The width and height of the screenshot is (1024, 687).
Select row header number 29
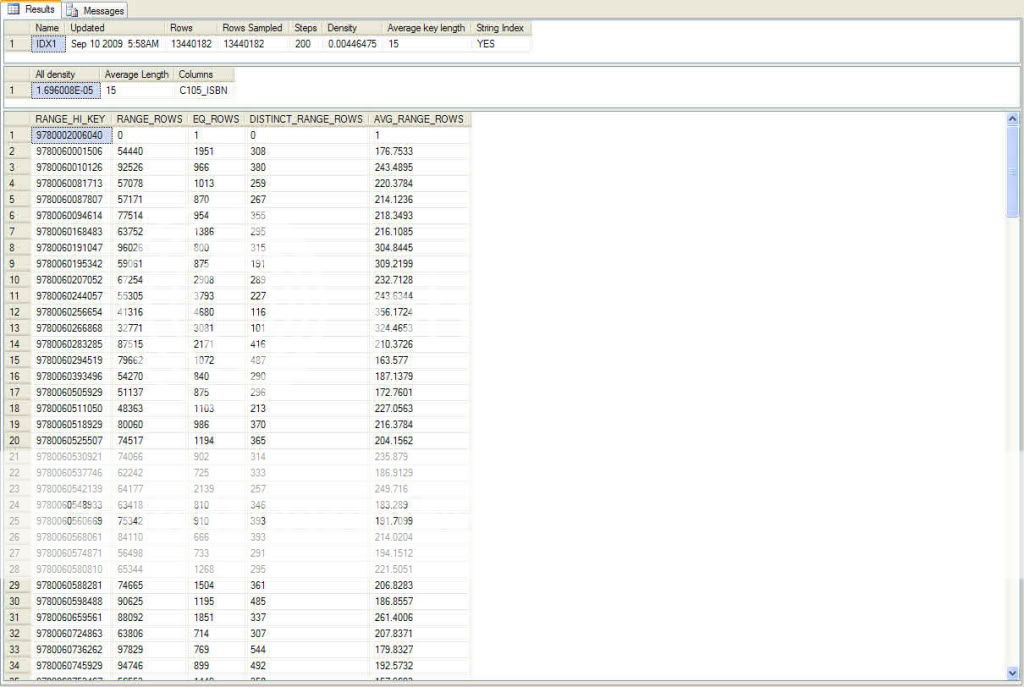coord(17,585)
